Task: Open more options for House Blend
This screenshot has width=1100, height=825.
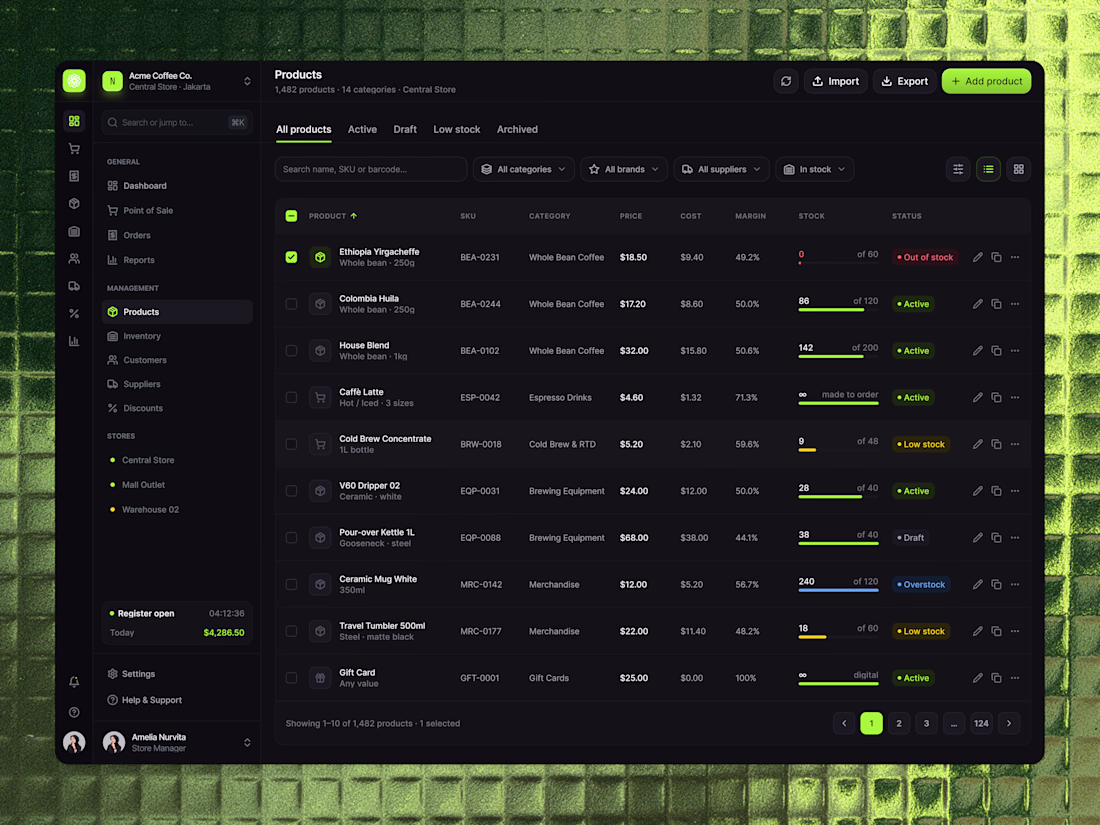Action: (1015, 351)
